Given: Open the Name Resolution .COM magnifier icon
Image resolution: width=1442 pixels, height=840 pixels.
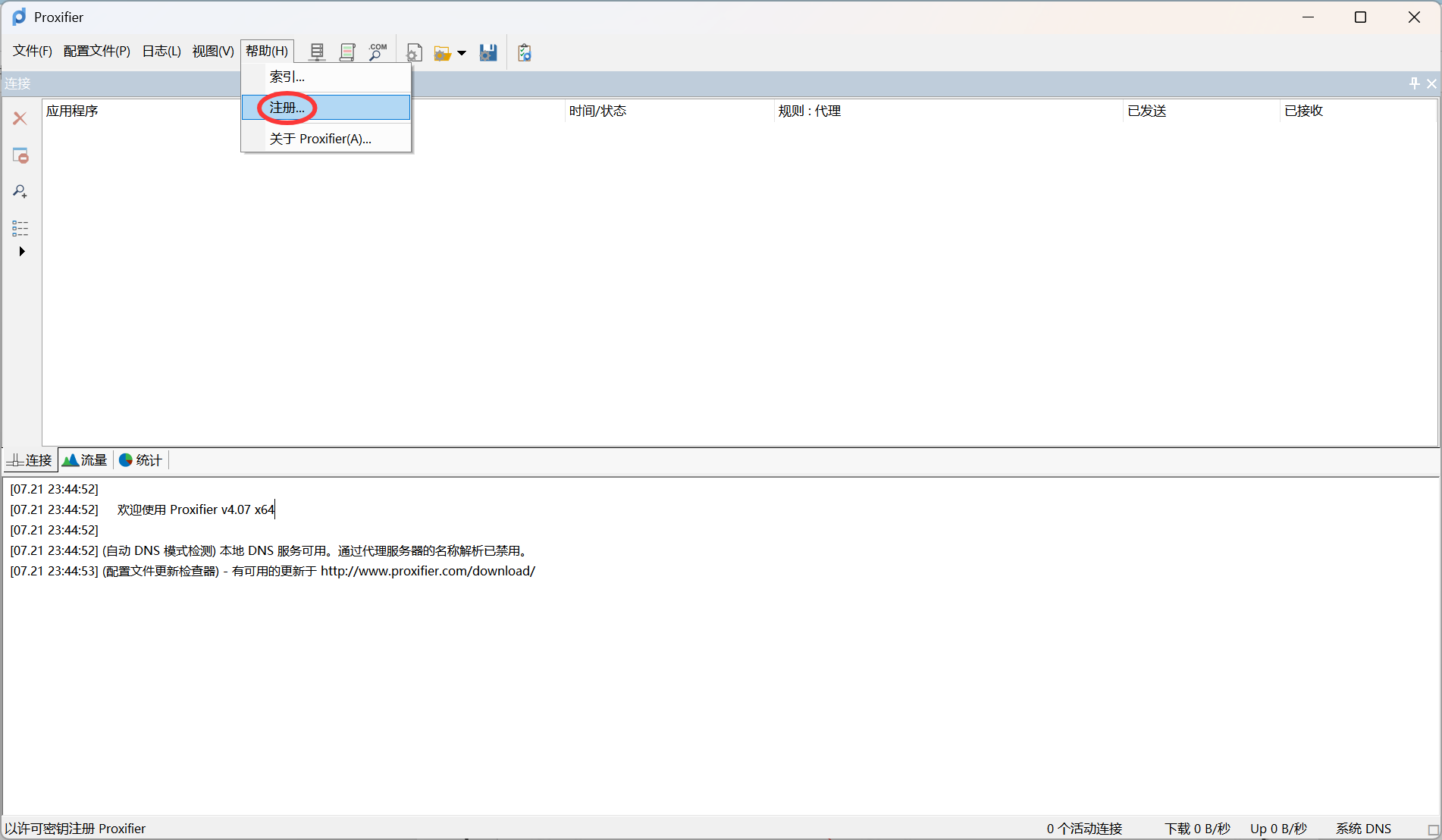Looking at the screenshot, I should [378, 52].
